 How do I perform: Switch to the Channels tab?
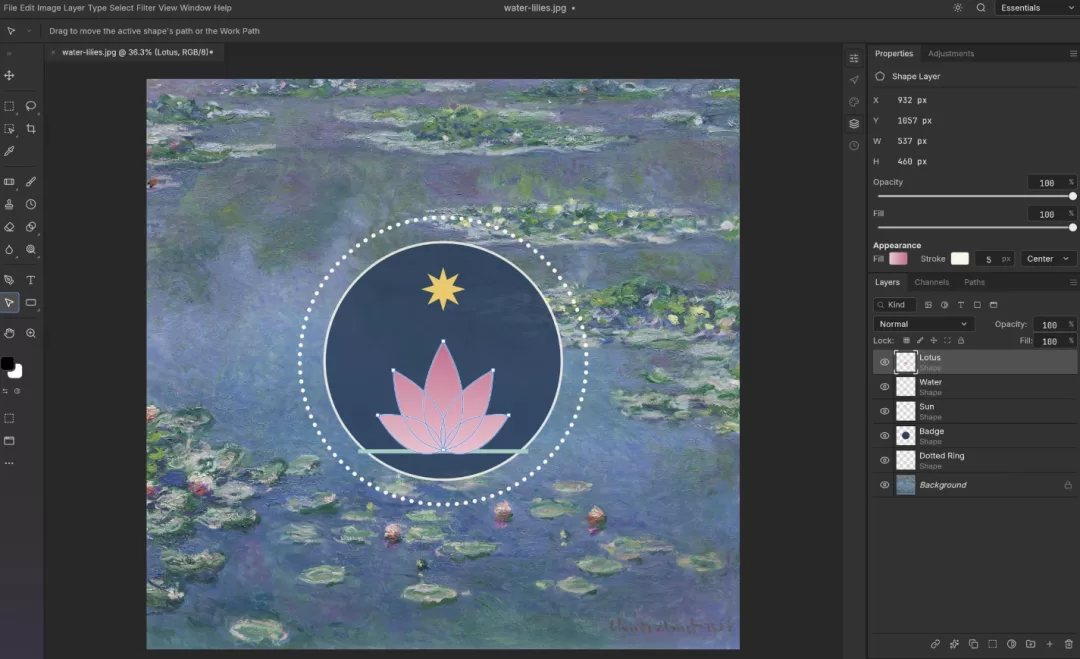[x=931, y=282]
